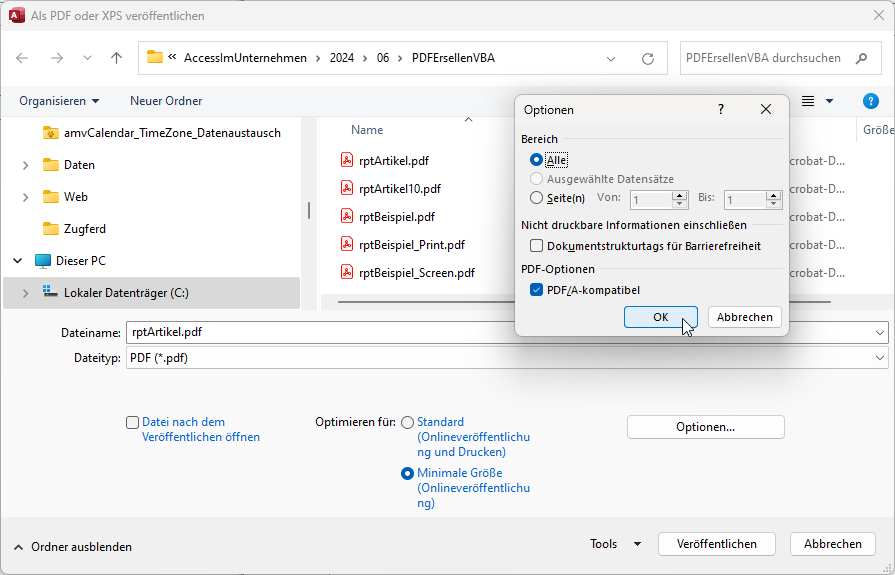Open the recent locations chevron
This screenshot has height=575, width=895.
[x=87, y=58]
